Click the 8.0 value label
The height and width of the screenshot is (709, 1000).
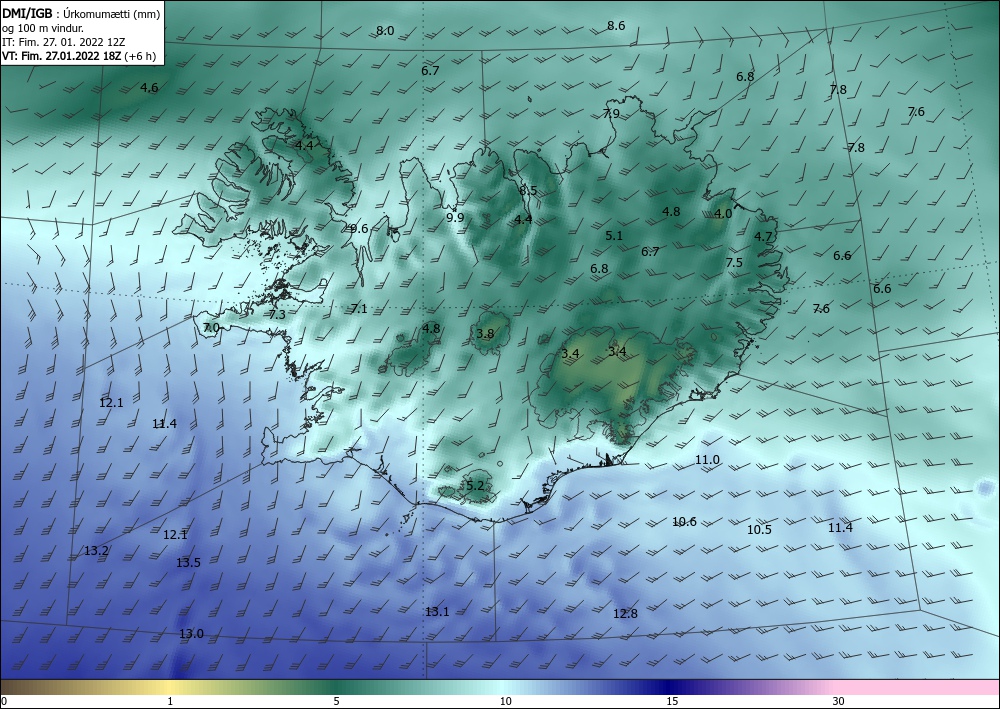point(385,31)
